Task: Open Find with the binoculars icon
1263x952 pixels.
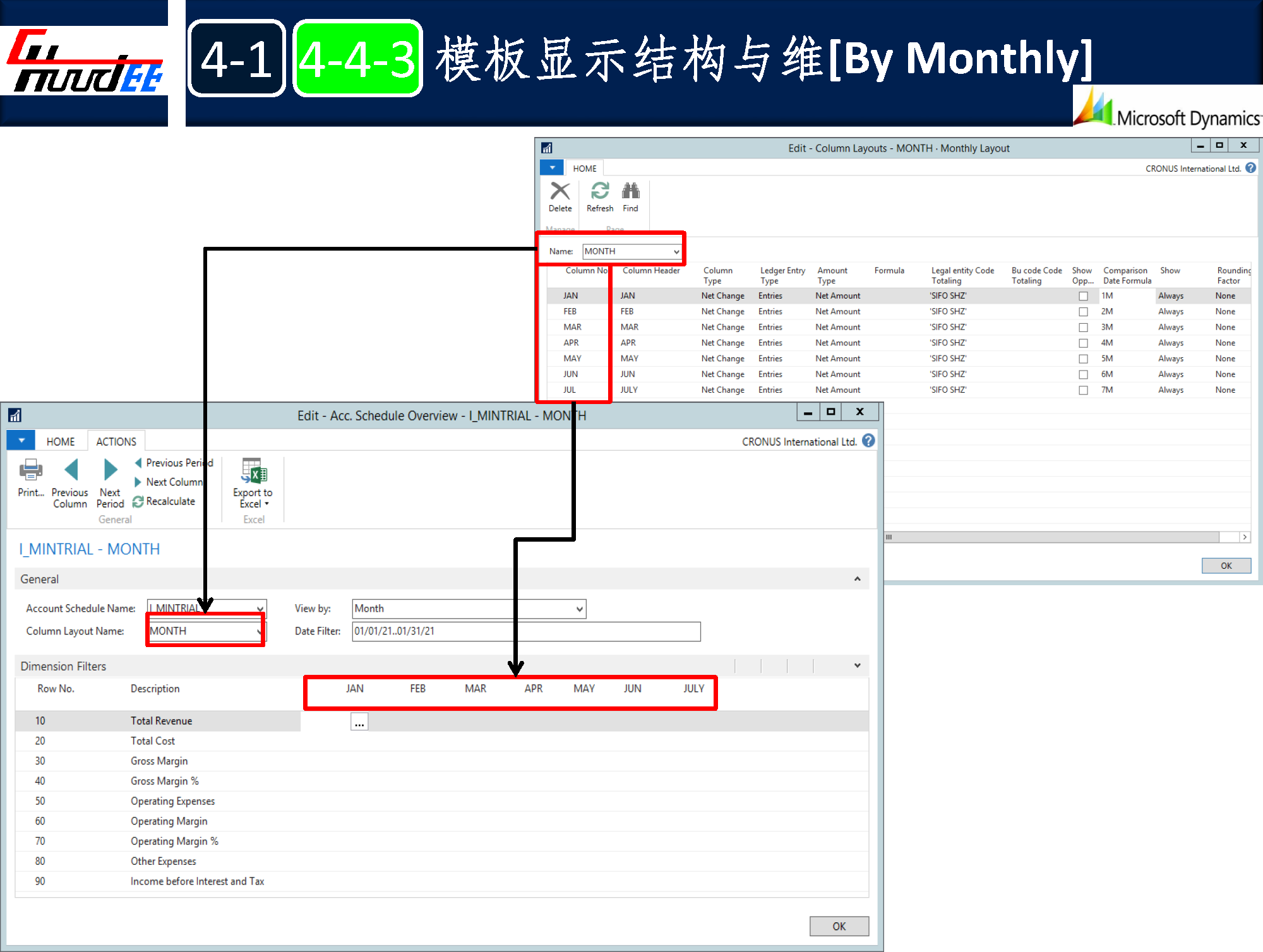Action: (x=630, y=191)
